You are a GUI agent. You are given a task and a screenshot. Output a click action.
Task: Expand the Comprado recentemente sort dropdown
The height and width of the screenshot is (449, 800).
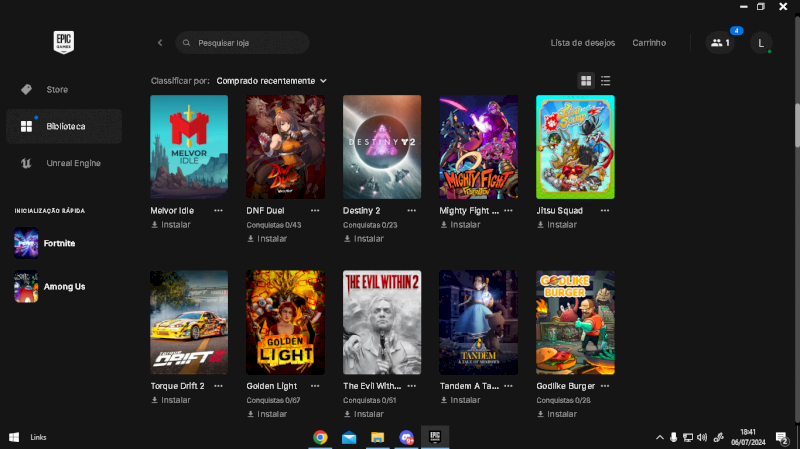[x=271, y=81]
